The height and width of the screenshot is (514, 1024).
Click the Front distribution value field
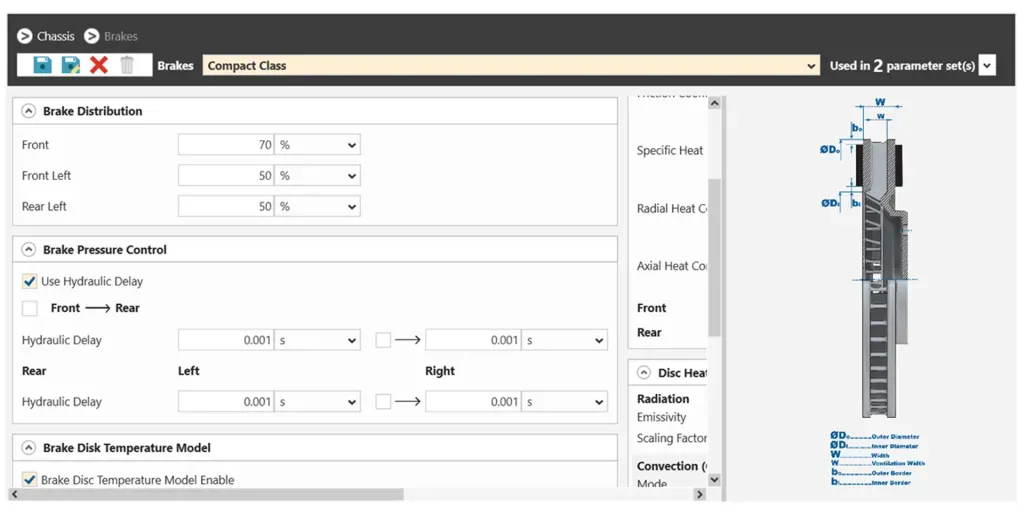pyautogui.click(x=226, y=145)
